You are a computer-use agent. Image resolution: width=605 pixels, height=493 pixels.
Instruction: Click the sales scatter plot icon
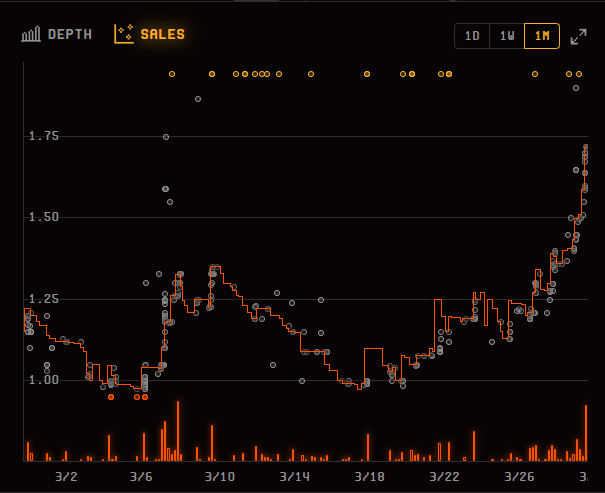123,34
